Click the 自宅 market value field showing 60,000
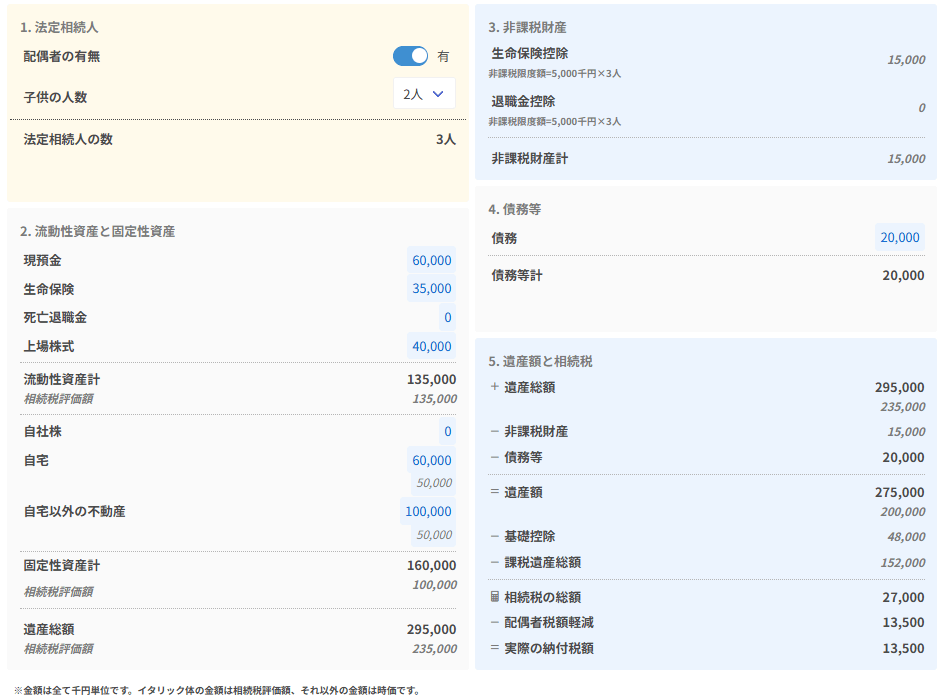 432,460
